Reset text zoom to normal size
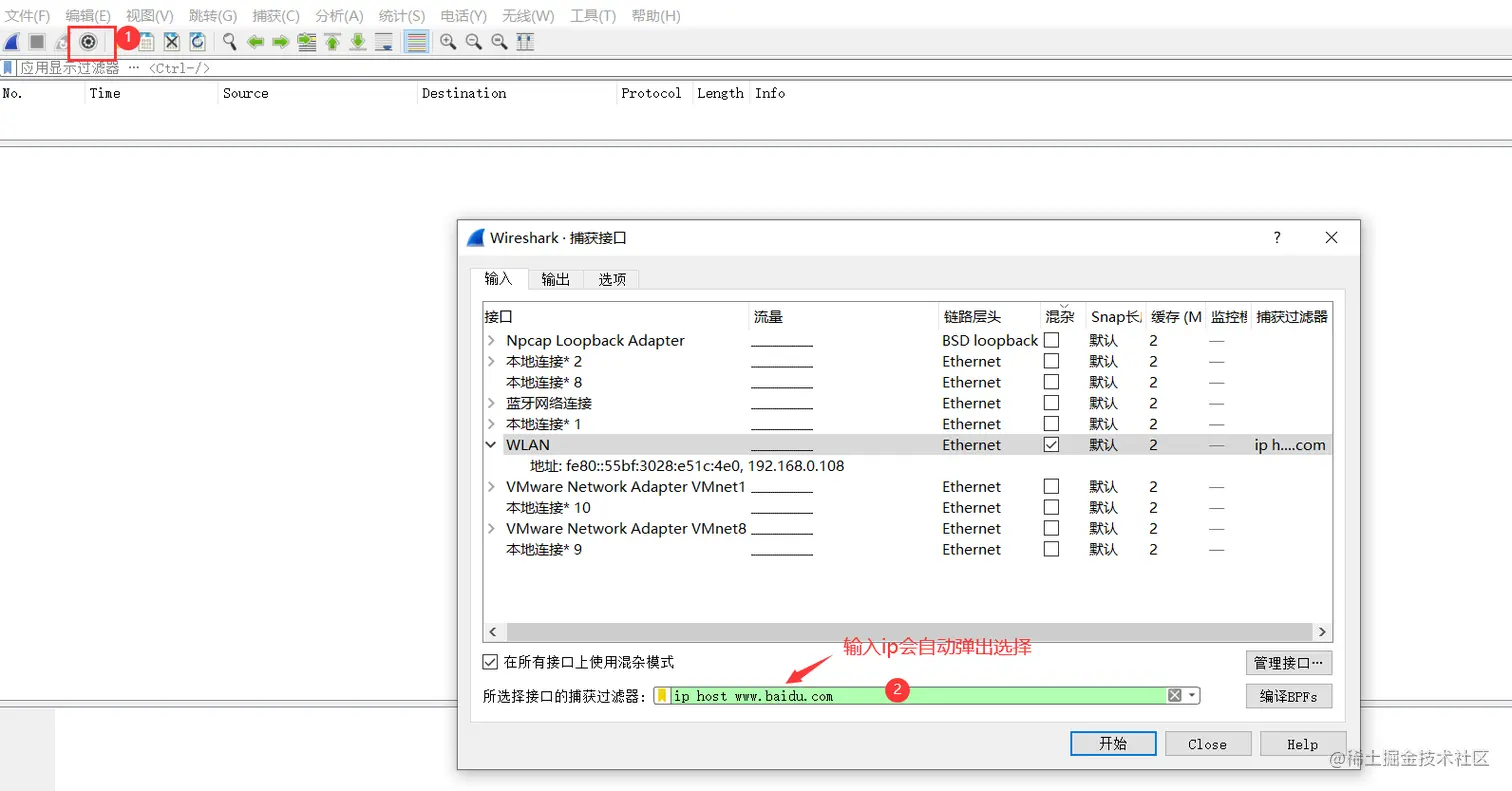This screenshot has height=791, width=1512. point(499,42)
